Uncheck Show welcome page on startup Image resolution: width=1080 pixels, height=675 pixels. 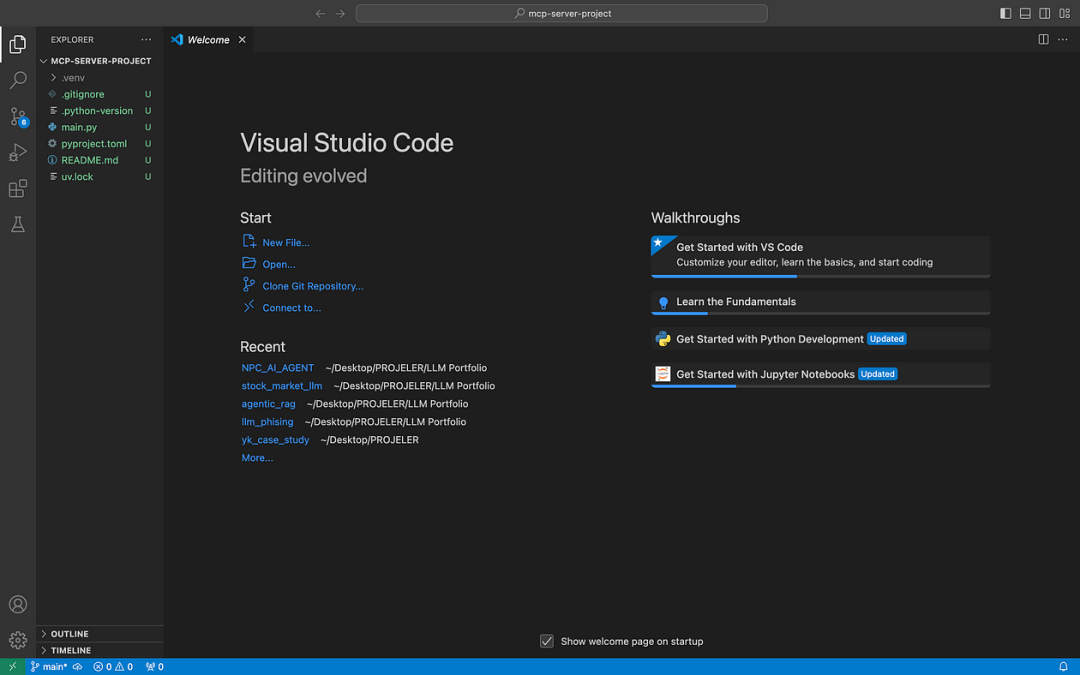point(547,641)
